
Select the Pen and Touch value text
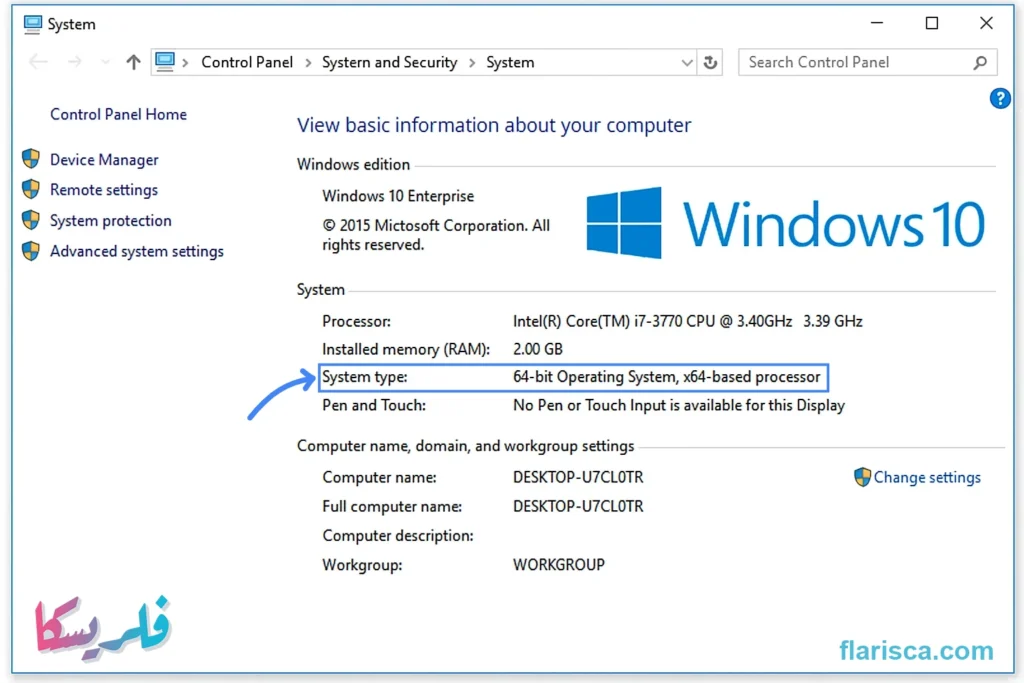coord(679,405)
